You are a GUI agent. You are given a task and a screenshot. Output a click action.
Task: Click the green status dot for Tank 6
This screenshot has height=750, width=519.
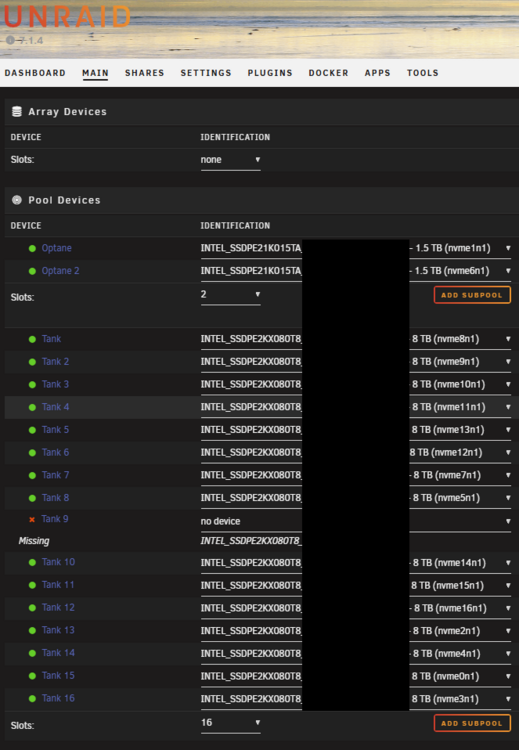(32, 453)
